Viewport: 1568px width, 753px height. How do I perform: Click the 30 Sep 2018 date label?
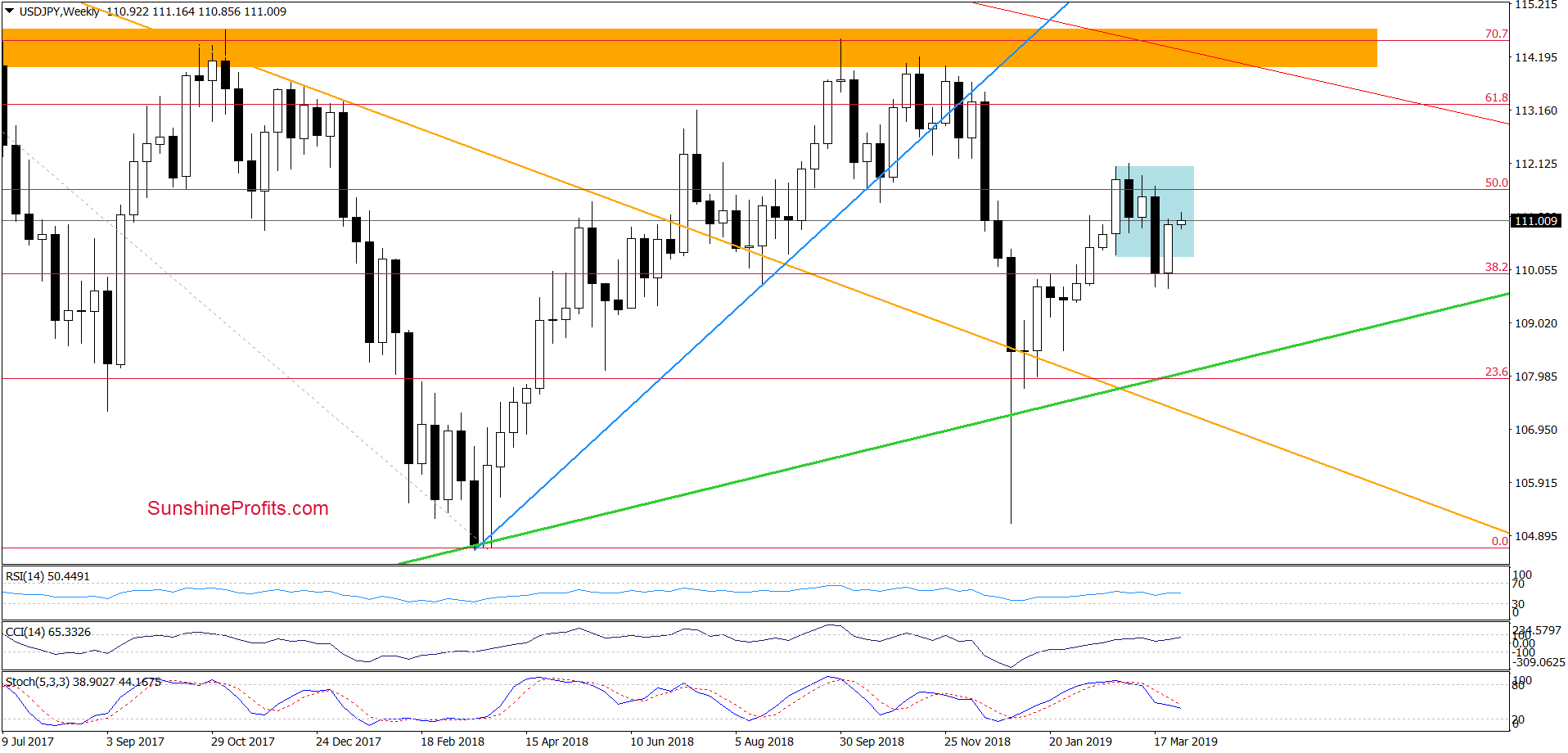coord(872,742)
